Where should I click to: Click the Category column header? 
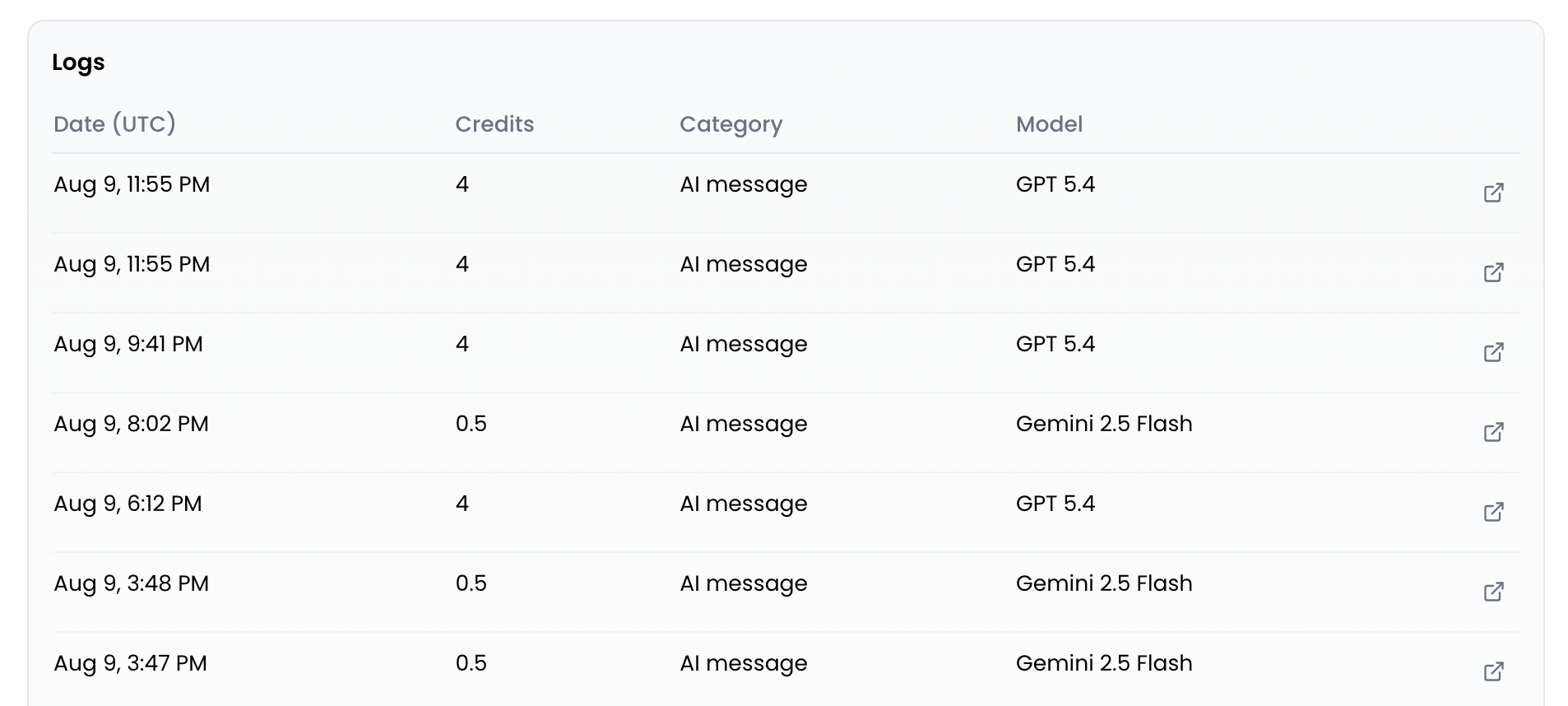tap(731, 125)
